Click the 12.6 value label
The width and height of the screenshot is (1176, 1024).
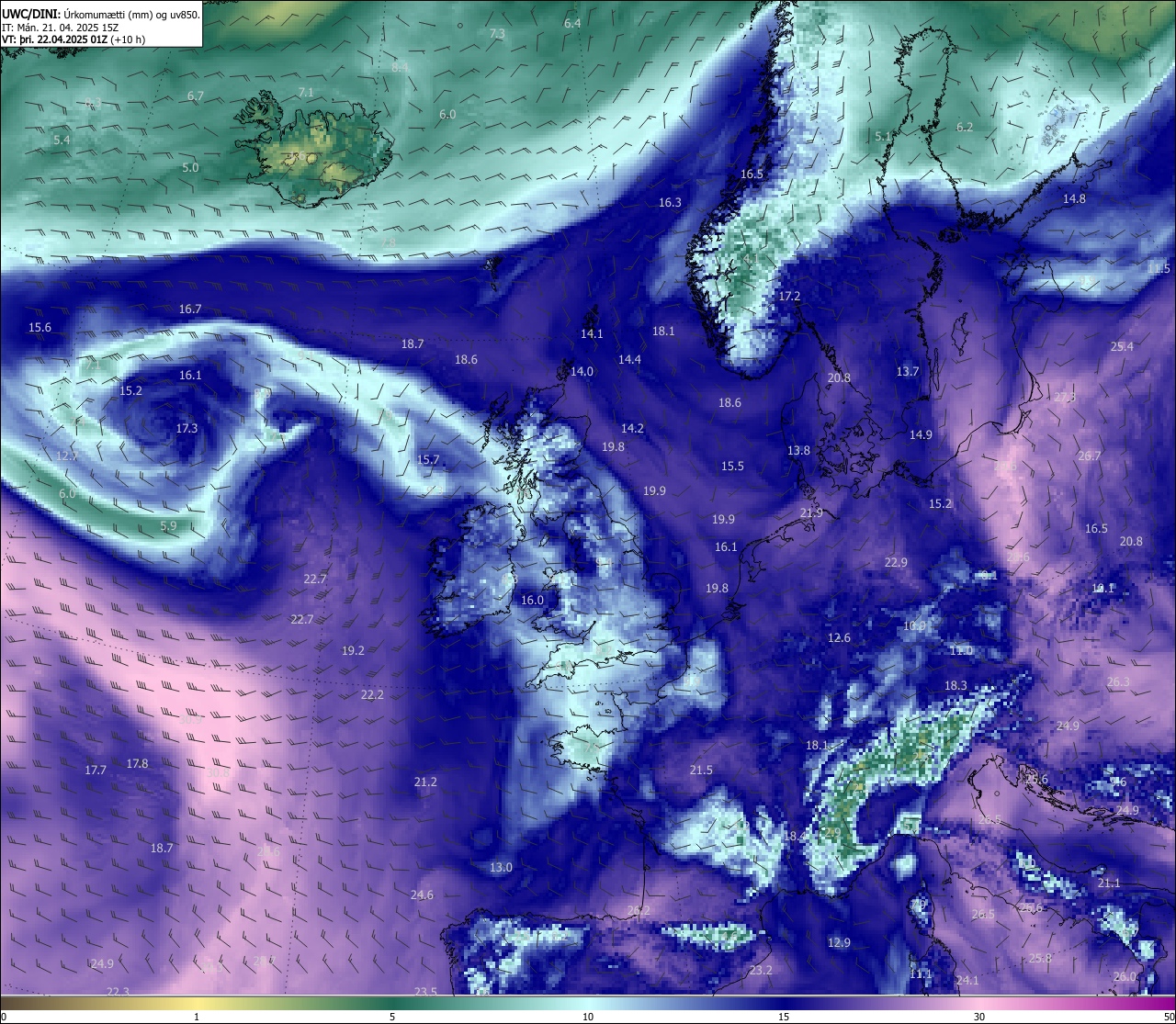pos(839,637)
